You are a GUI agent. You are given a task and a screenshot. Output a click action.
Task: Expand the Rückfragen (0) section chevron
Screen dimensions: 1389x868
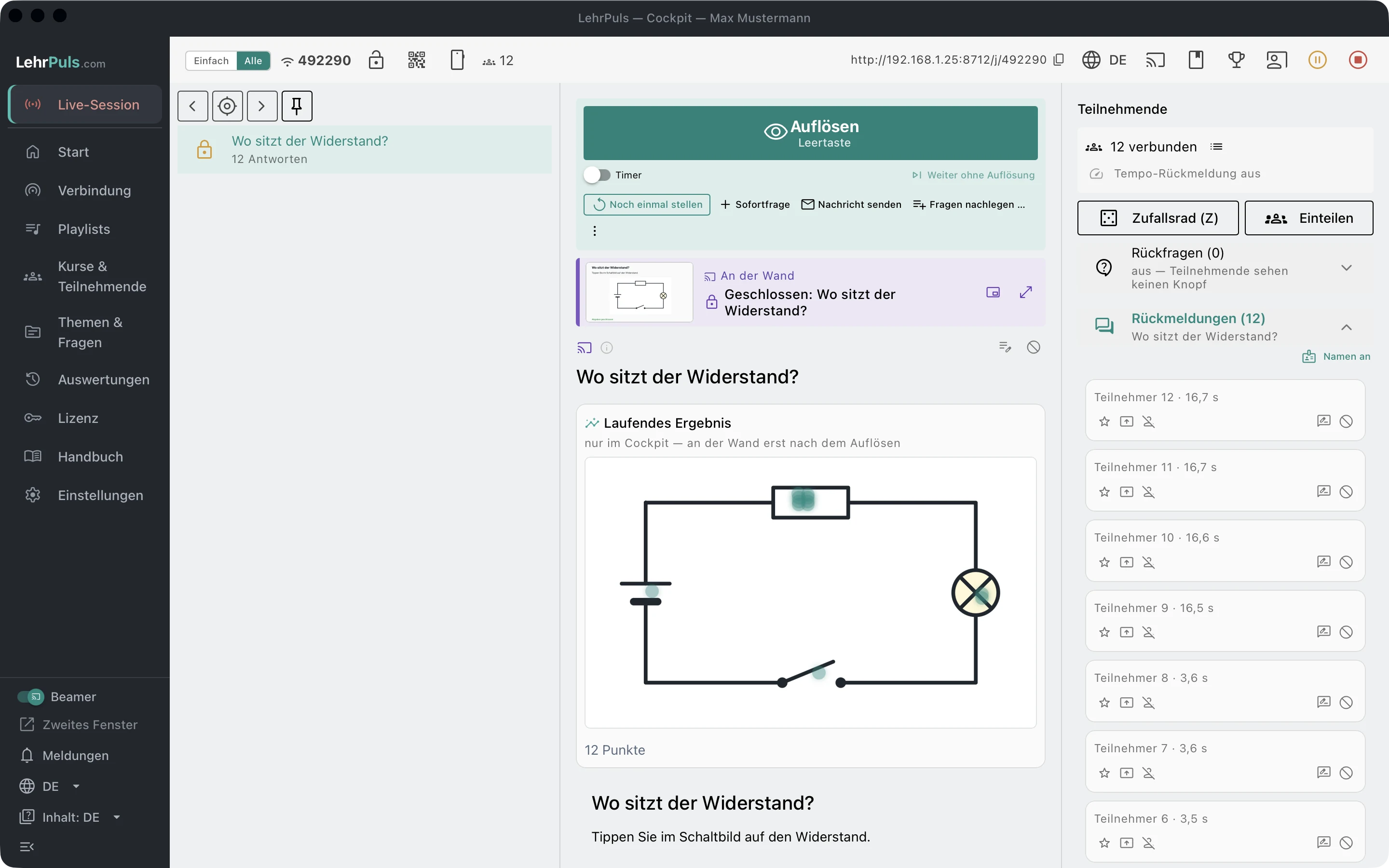coord(1346,268)
